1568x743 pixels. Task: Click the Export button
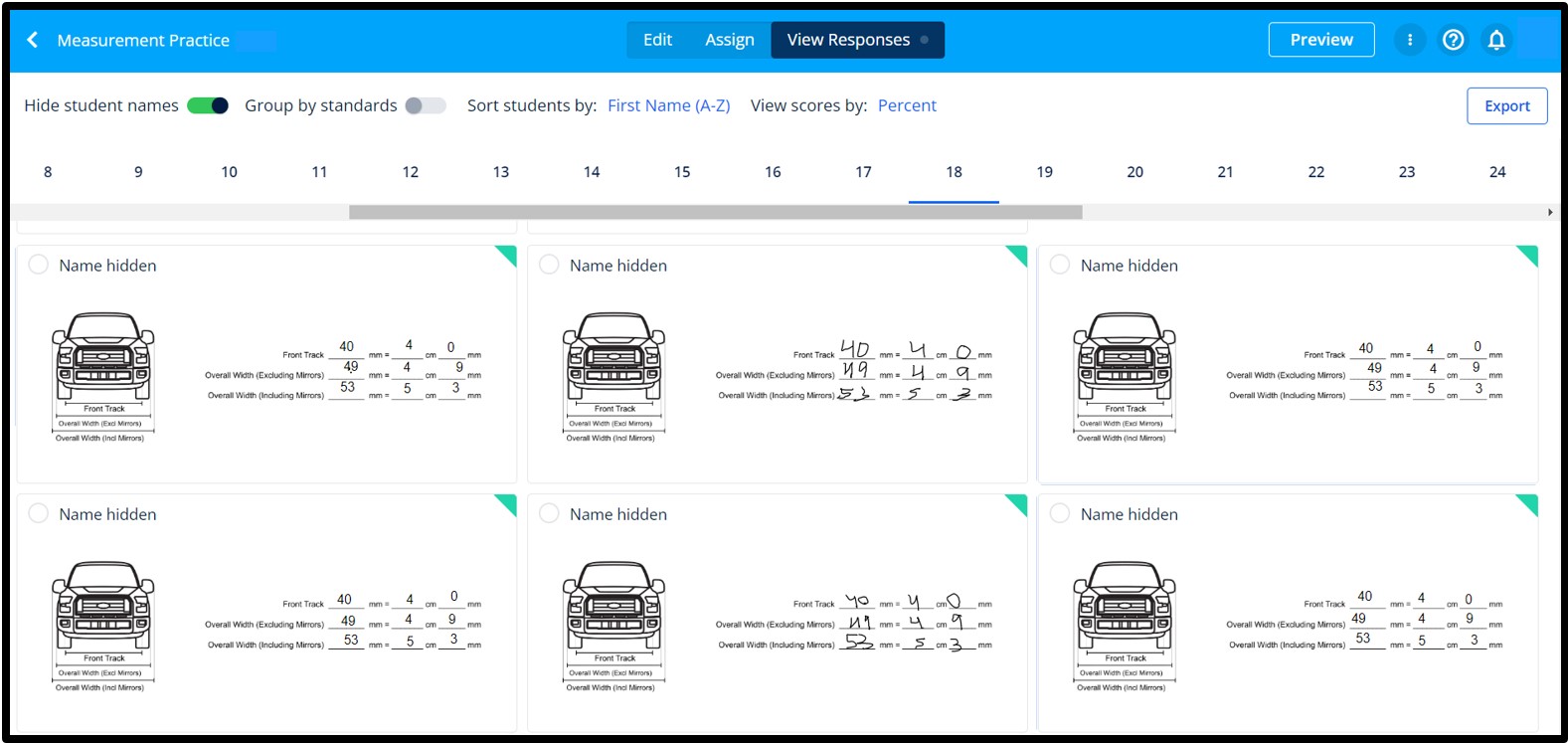[1506, 106]
